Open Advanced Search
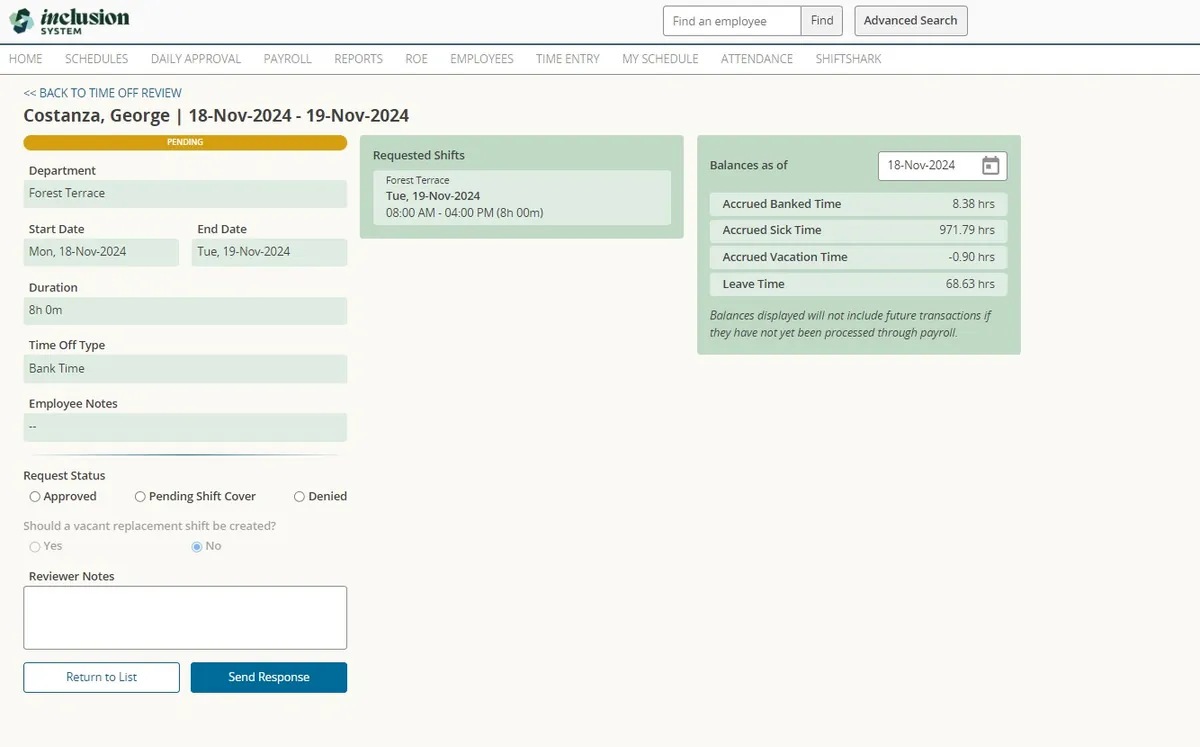This screenshot has width=1200, height=747. point(910,20)
